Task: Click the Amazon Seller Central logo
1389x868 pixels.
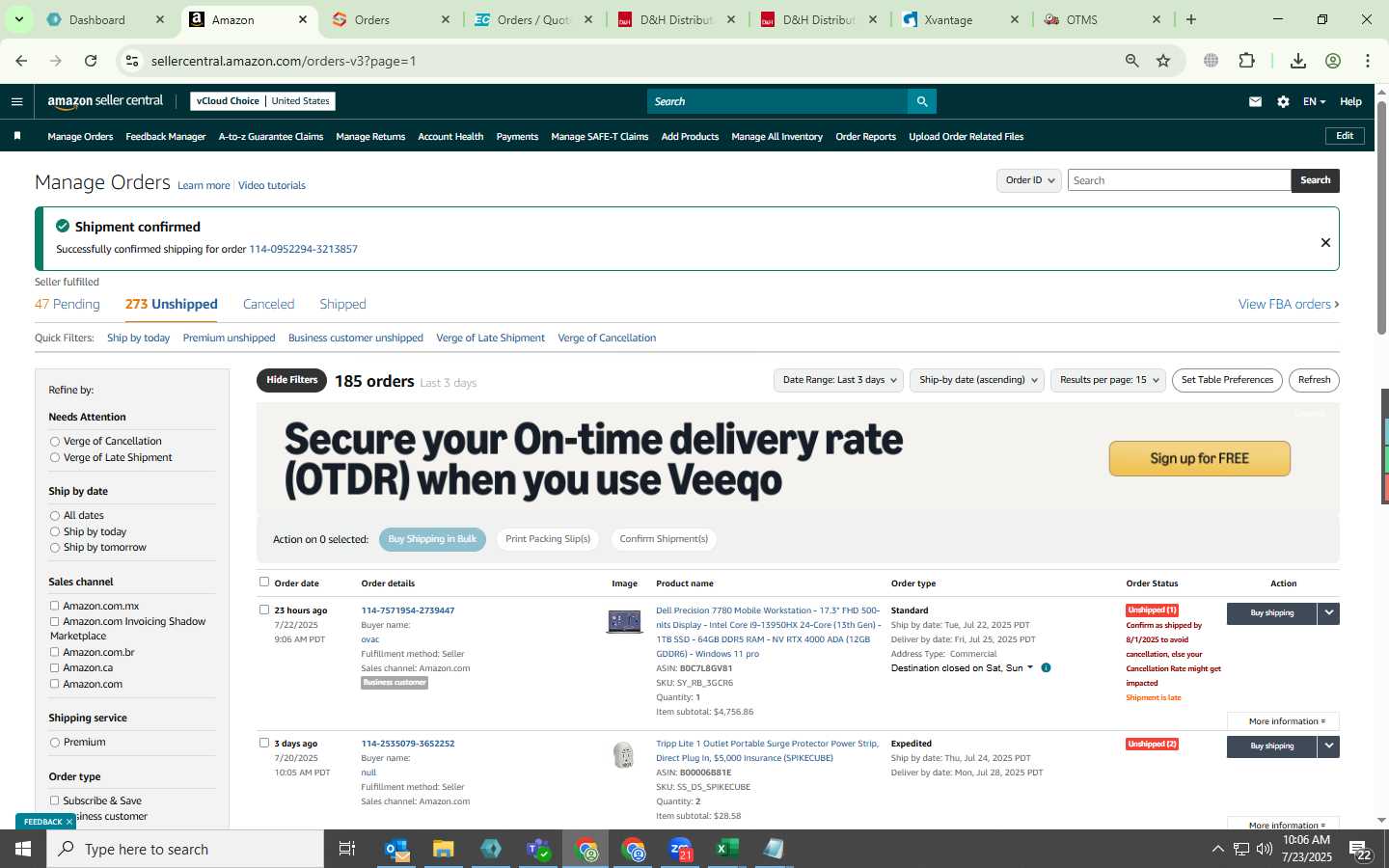Action: [105, 100]
